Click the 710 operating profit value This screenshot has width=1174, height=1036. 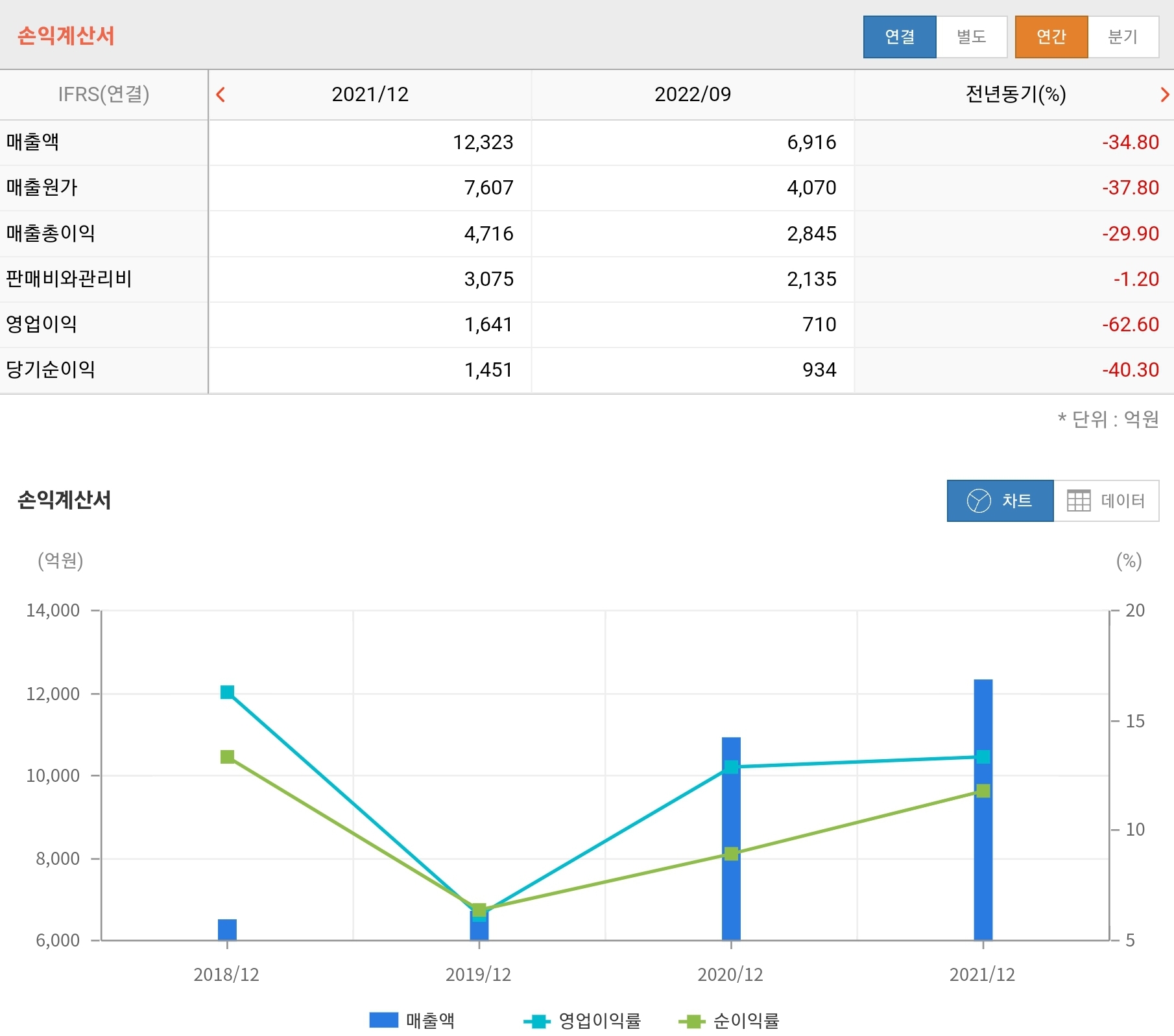pyautogui.click(x=819, y=324)
